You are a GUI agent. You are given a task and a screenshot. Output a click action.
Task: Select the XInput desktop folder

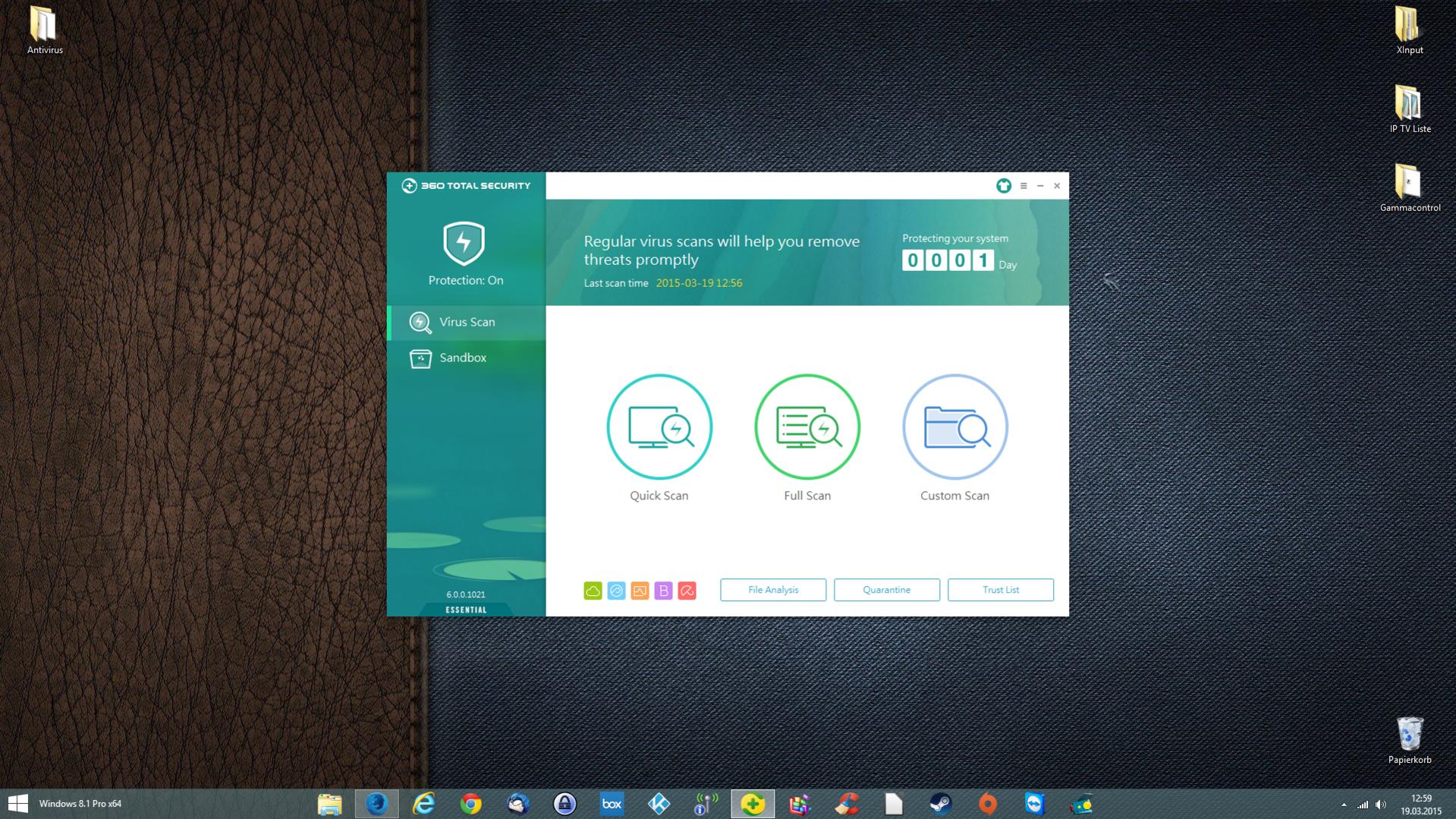1410,30
